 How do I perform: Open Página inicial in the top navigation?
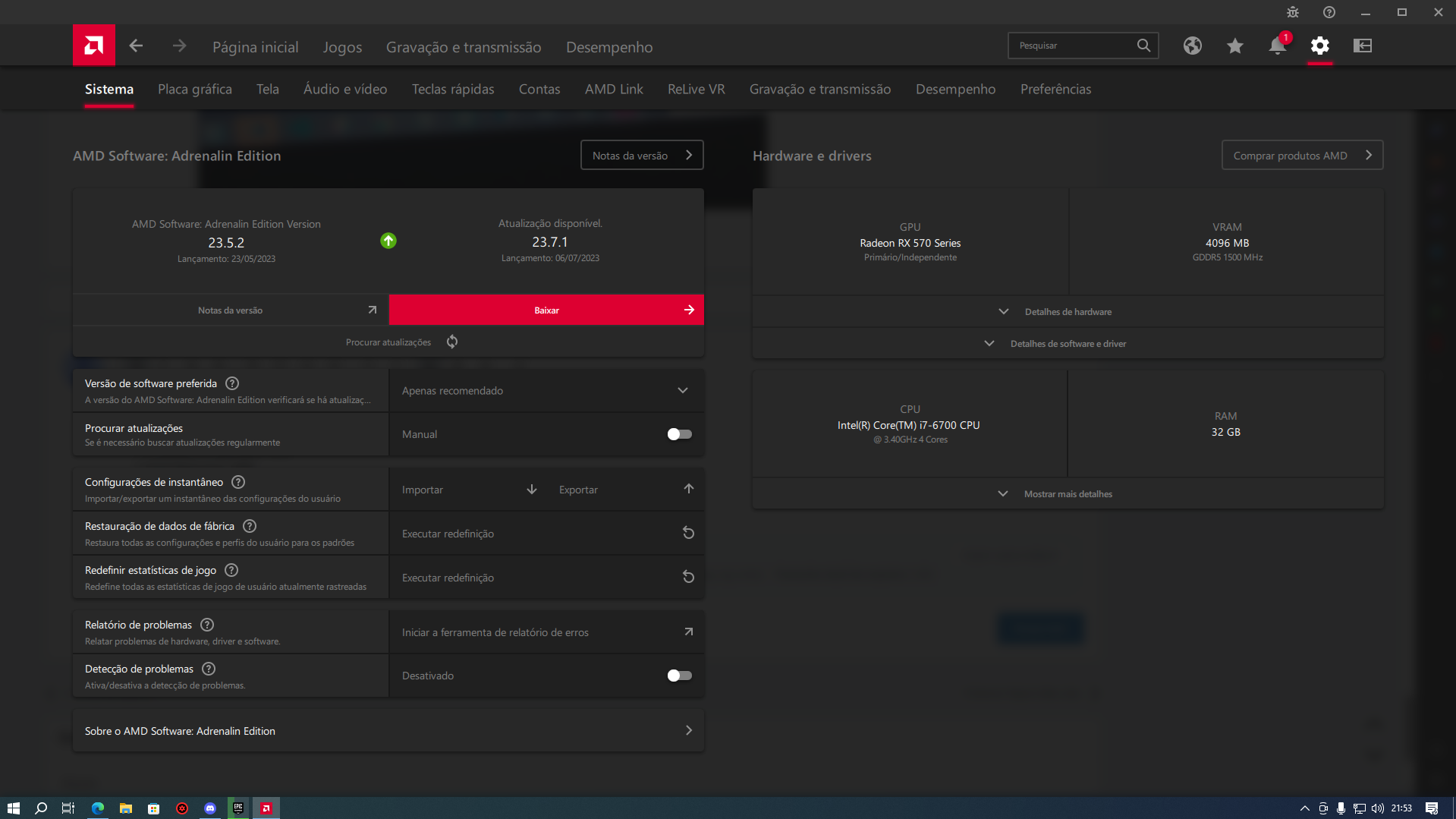(x=256, y=47)
